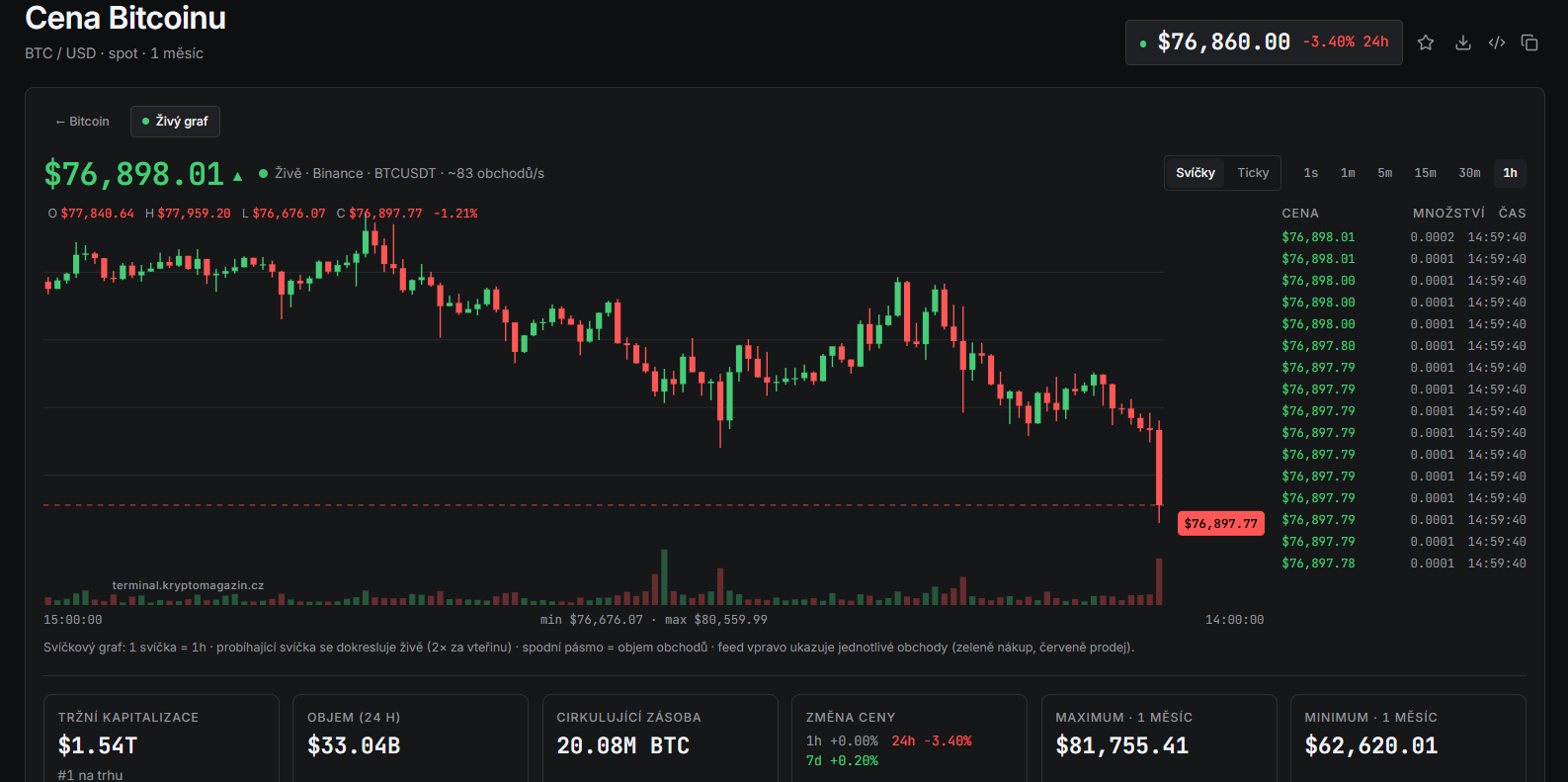1568x782 pixels.
Task: Click the ČAS column header
Action: (x=1513, y=214)
